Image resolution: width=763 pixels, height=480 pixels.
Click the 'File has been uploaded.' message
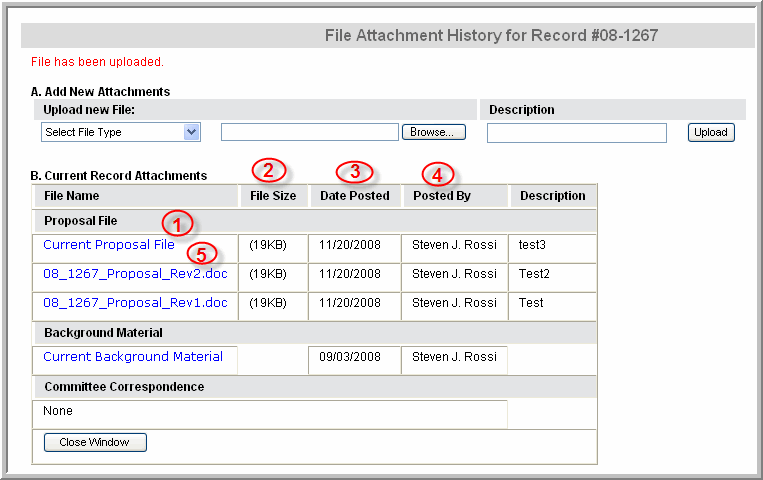97,62
